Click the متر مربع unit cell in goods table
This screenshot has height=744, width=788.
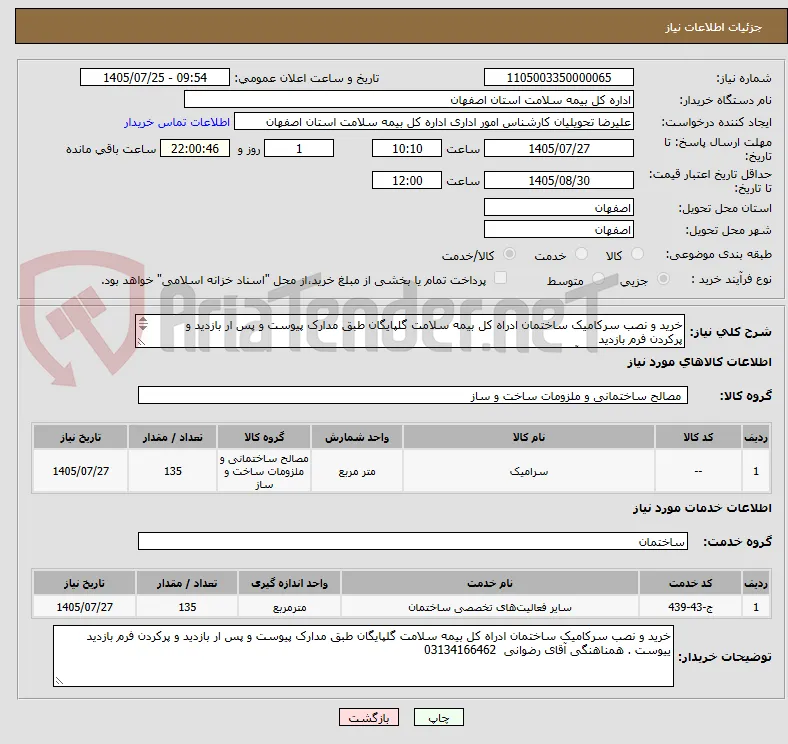[x=357, y=471]
